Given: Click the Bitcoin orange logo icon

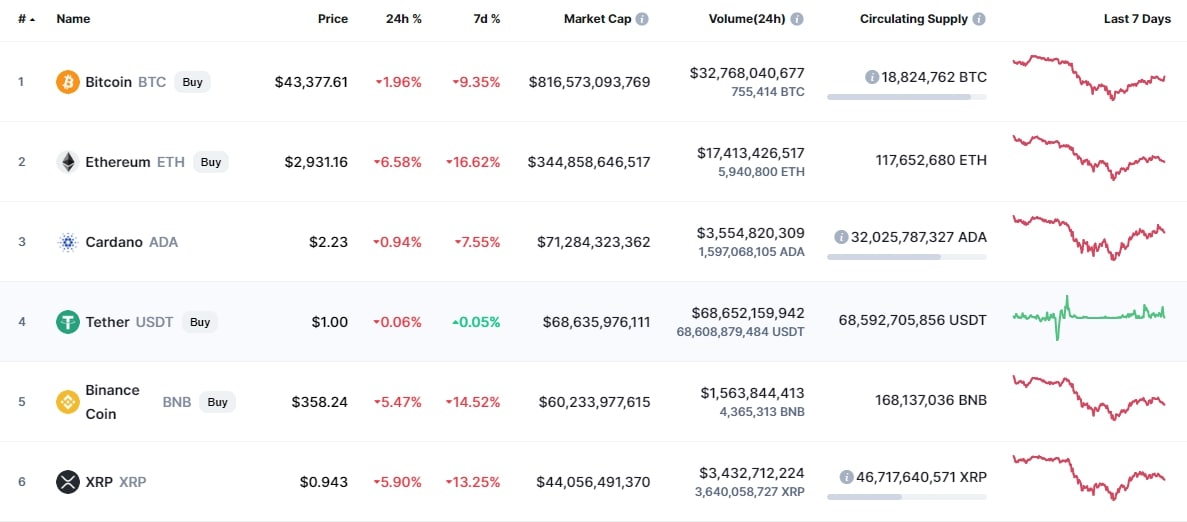Looking at the screenshot, I should pos(67,82).
